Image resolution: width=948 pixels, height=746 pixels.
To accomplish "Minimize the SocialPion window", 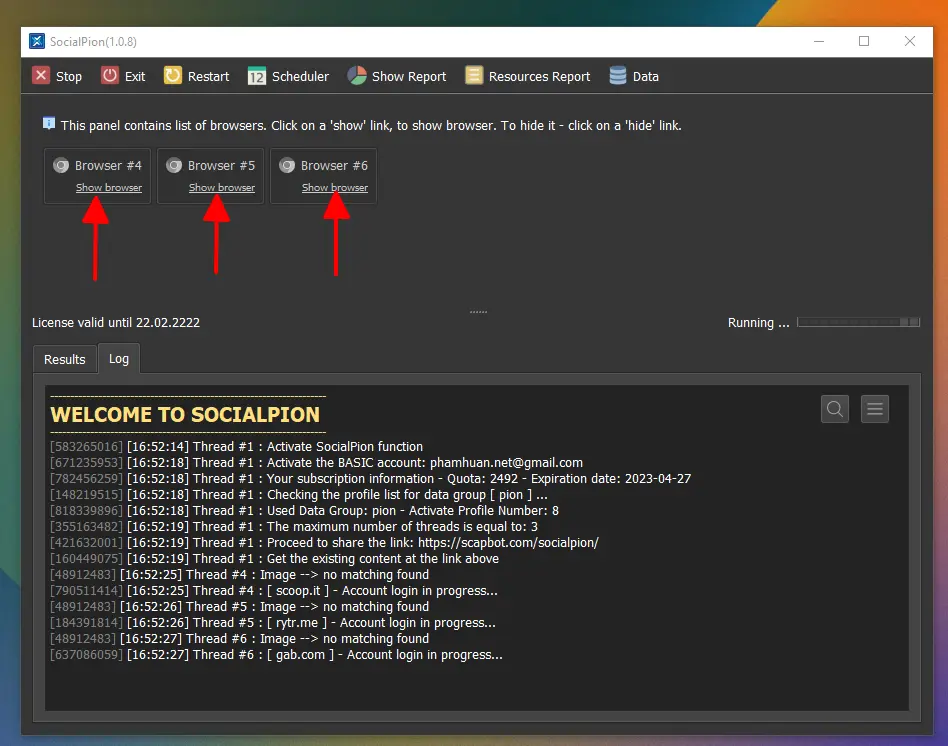I will click(819, 41).
